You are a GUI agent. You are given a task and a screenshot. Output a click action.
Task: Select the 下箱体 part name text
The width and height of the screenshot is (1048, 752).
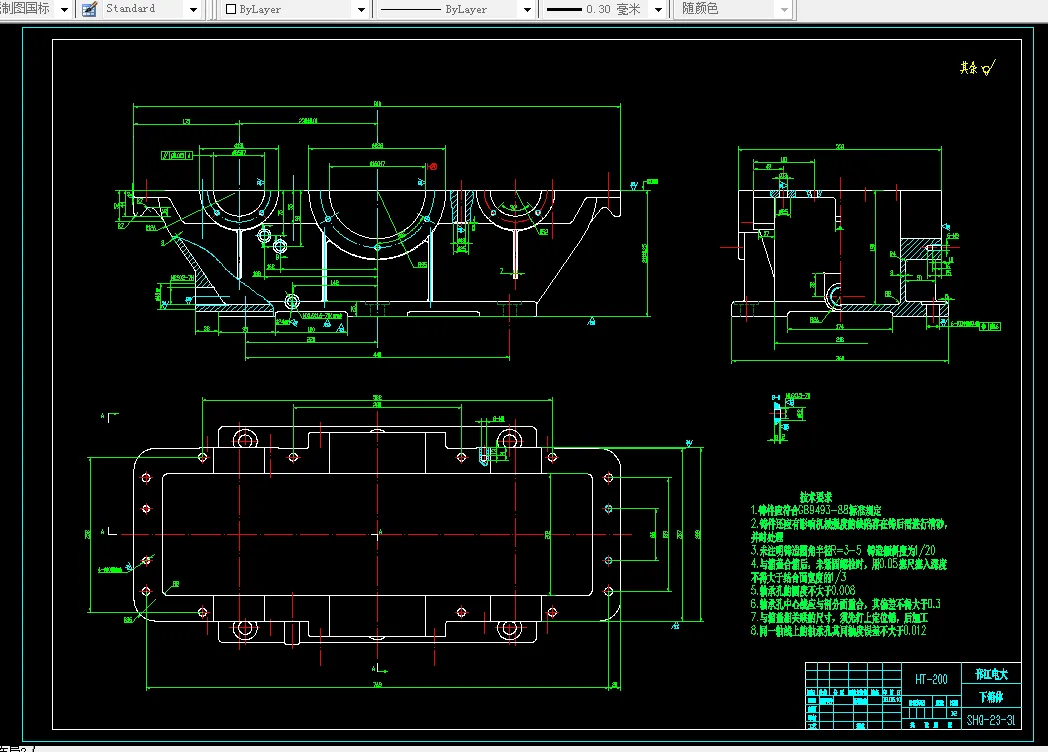991,697
